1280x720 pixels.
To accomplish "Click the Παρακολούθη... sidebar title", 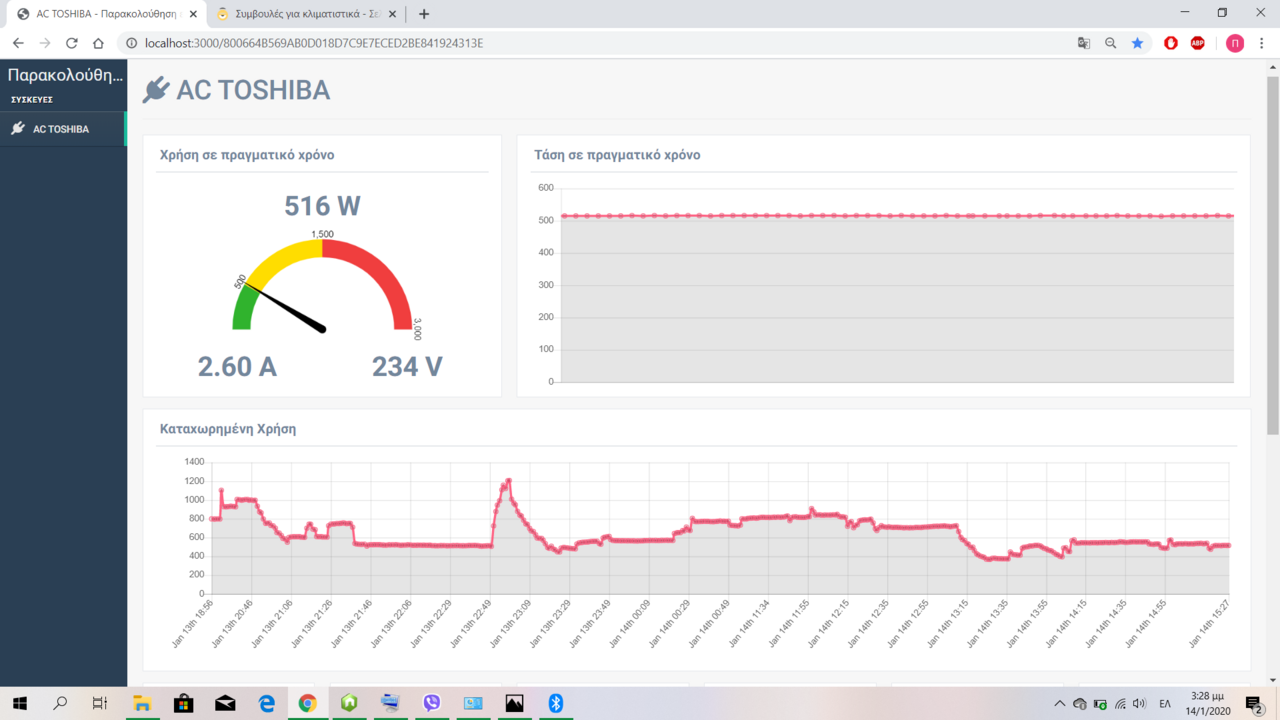I will click(66, 75).
